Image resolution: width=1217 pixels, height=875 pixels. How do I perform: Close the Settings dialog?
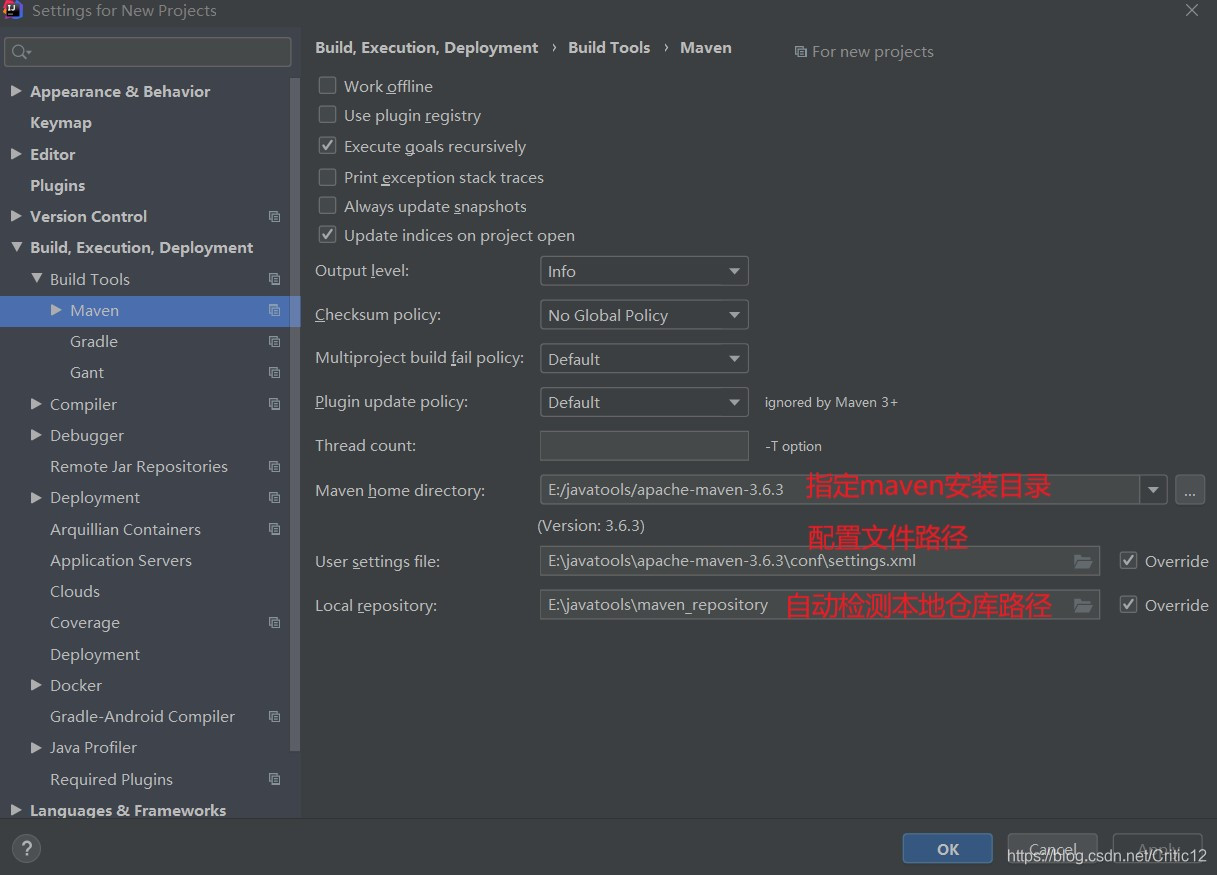tap(1192, 11)
